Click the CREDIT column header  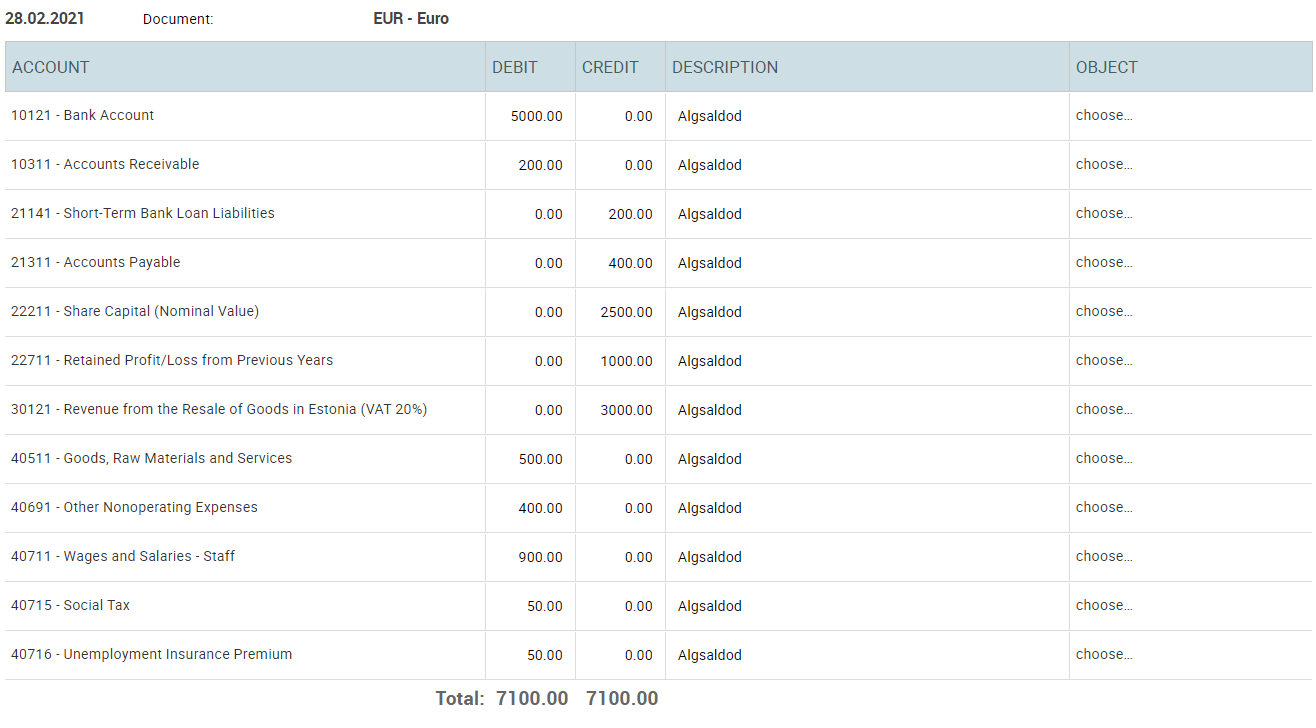coord(610,67)
